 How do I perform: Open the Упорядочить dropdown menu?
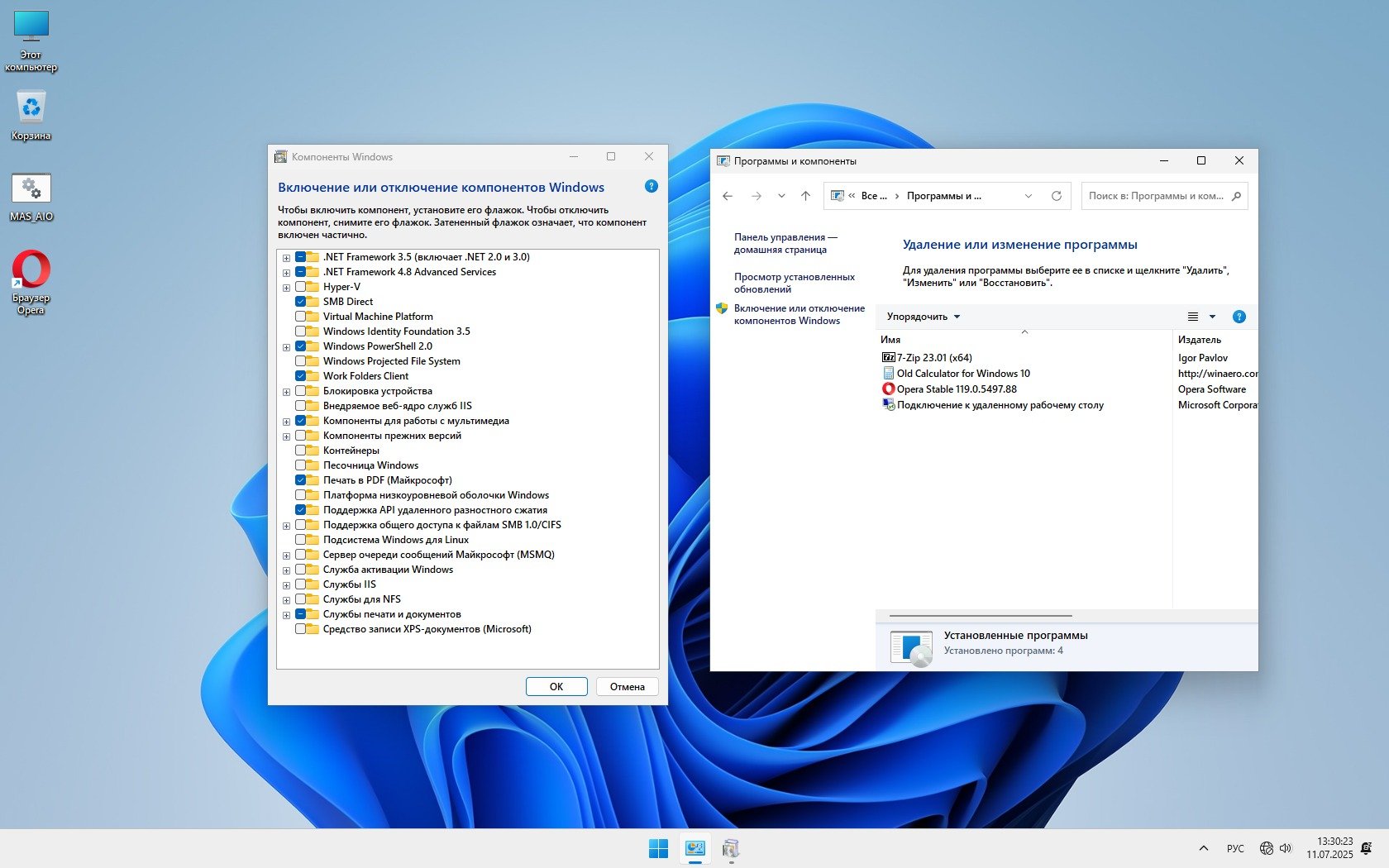(923, 317)
